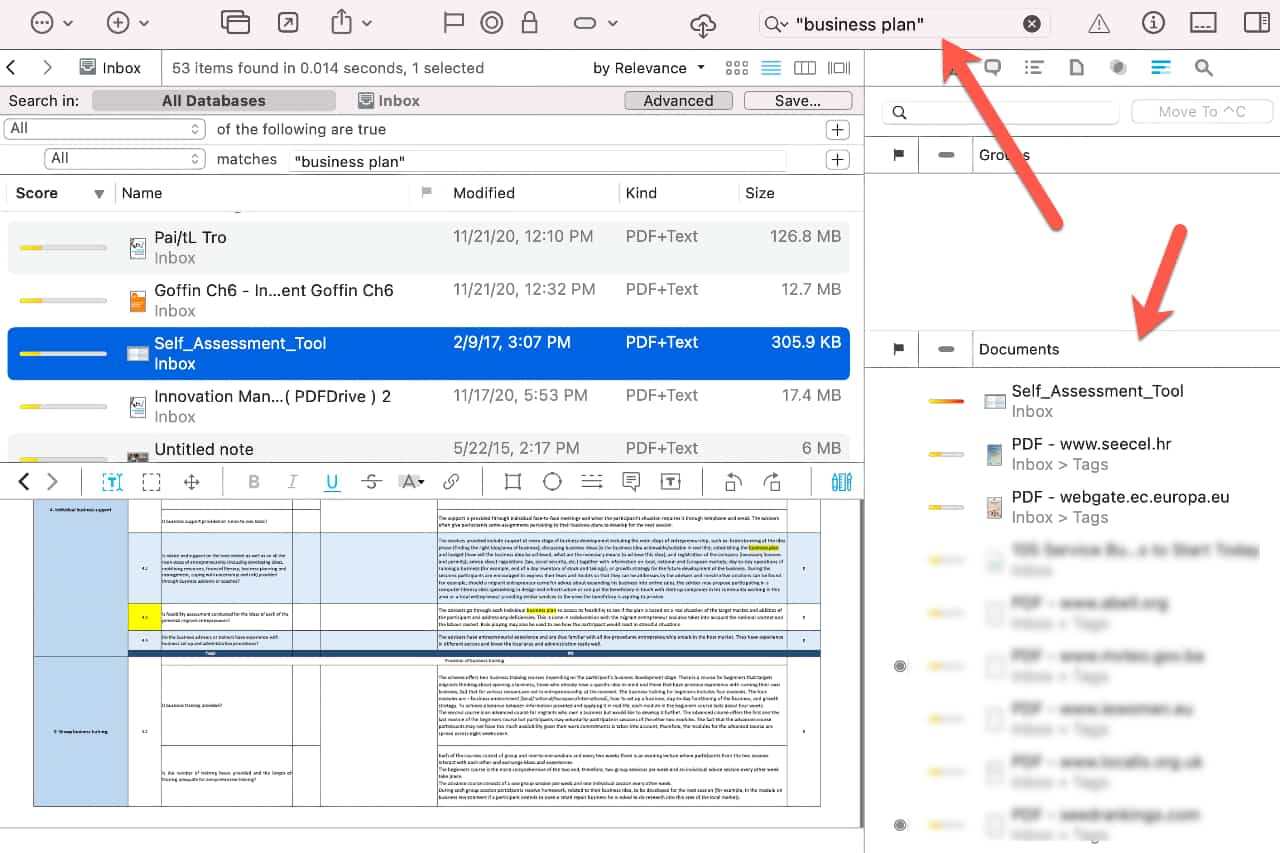
Task: Click the strikethrough formatting icon
Action: [371, 482]
